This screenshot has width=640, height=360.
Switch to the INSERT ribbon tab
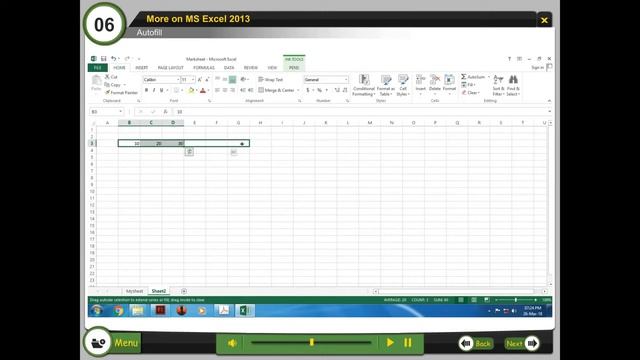(x=142, y=68)
